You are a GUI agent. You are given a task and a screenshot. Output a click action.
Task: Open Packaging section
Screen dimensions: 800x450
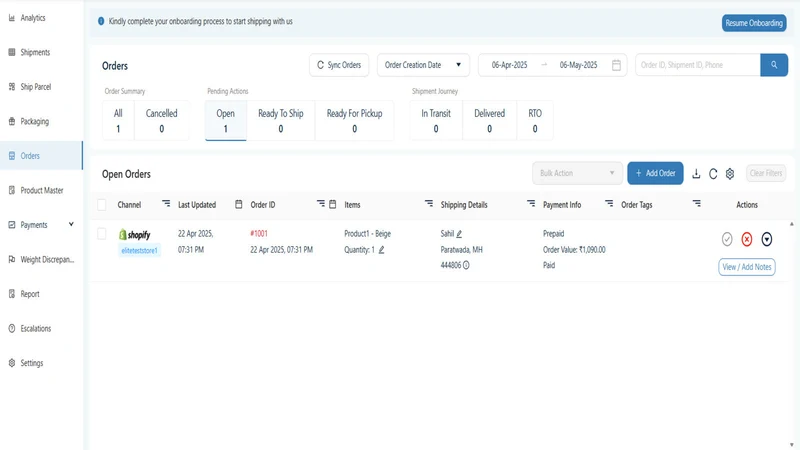(34, 121)
